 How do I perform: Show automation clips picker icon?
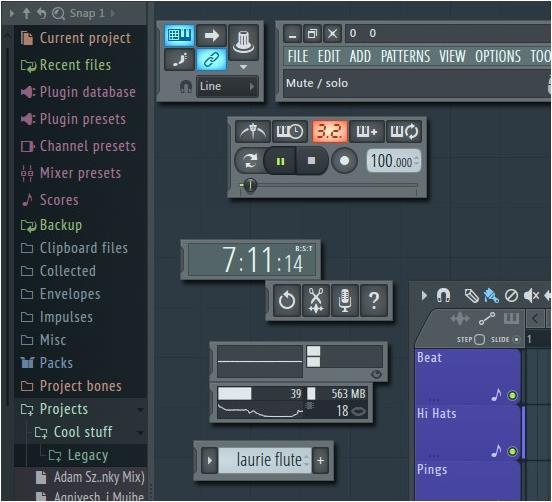pyautogui.click(x=487, y=319)
